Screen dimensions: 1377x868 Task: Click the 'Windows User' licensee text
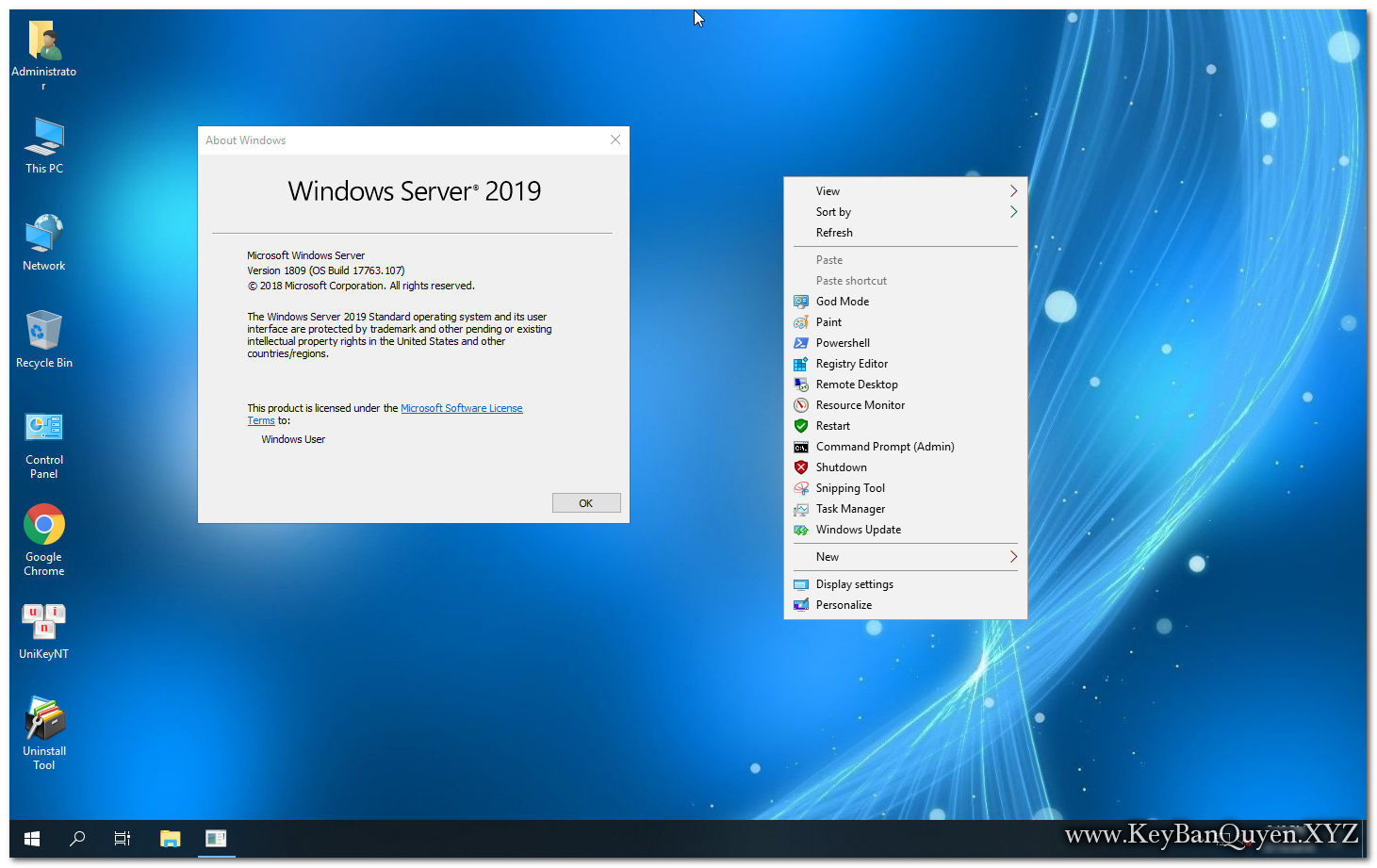(293, 439)
